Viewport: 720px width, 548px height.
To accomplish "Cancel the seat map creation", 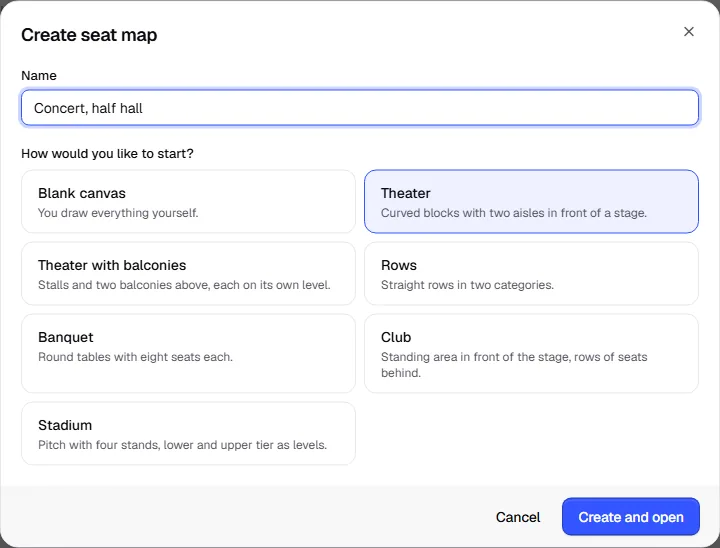I will click(x=518, y=517).
